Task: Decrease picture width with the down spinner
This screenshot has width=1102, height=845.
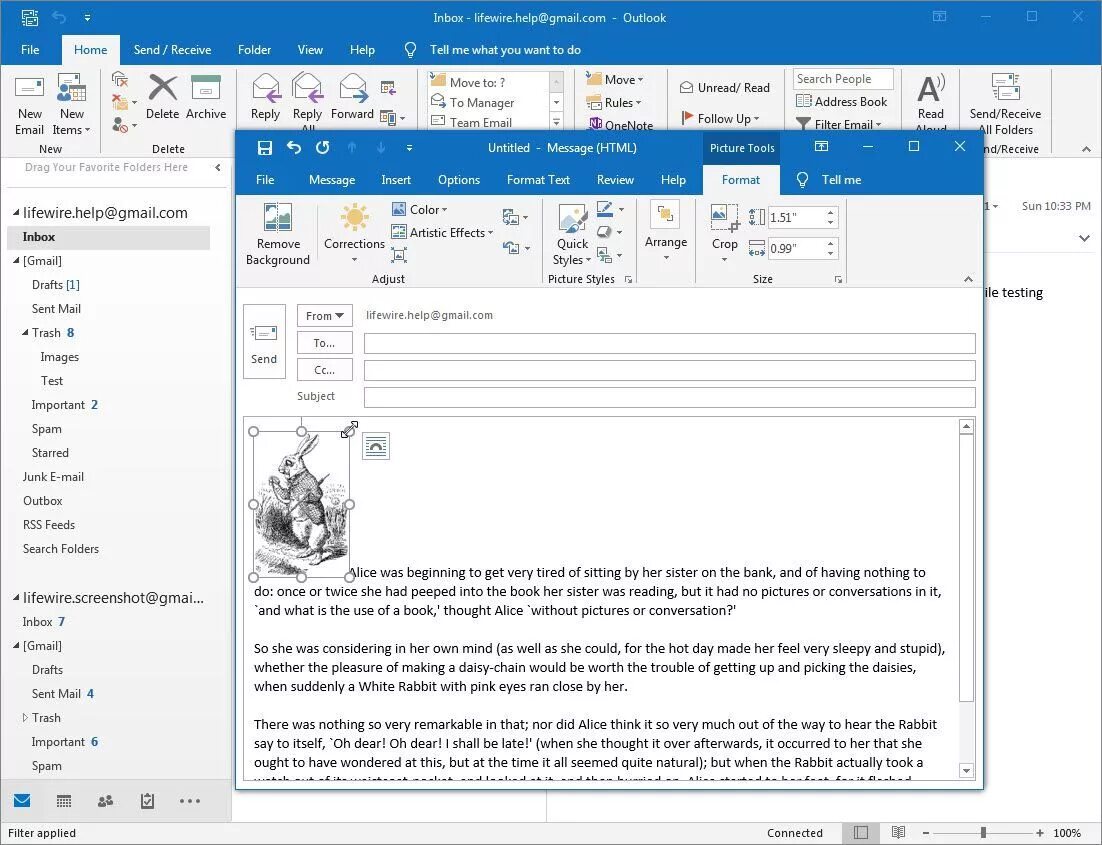Action: 831,253
